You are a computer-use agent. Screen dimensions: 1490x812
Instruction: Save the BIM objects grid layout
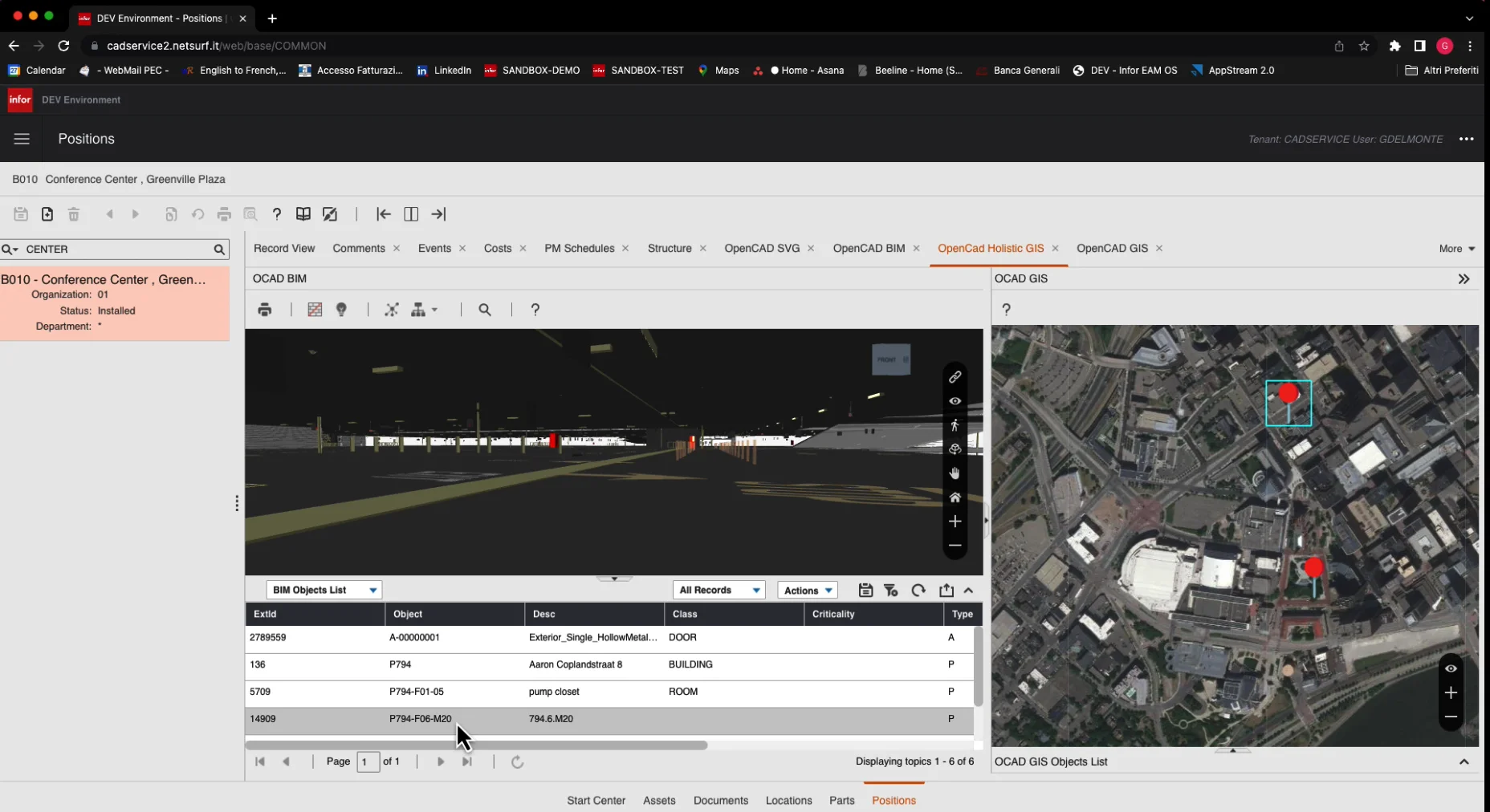[865, 591]
